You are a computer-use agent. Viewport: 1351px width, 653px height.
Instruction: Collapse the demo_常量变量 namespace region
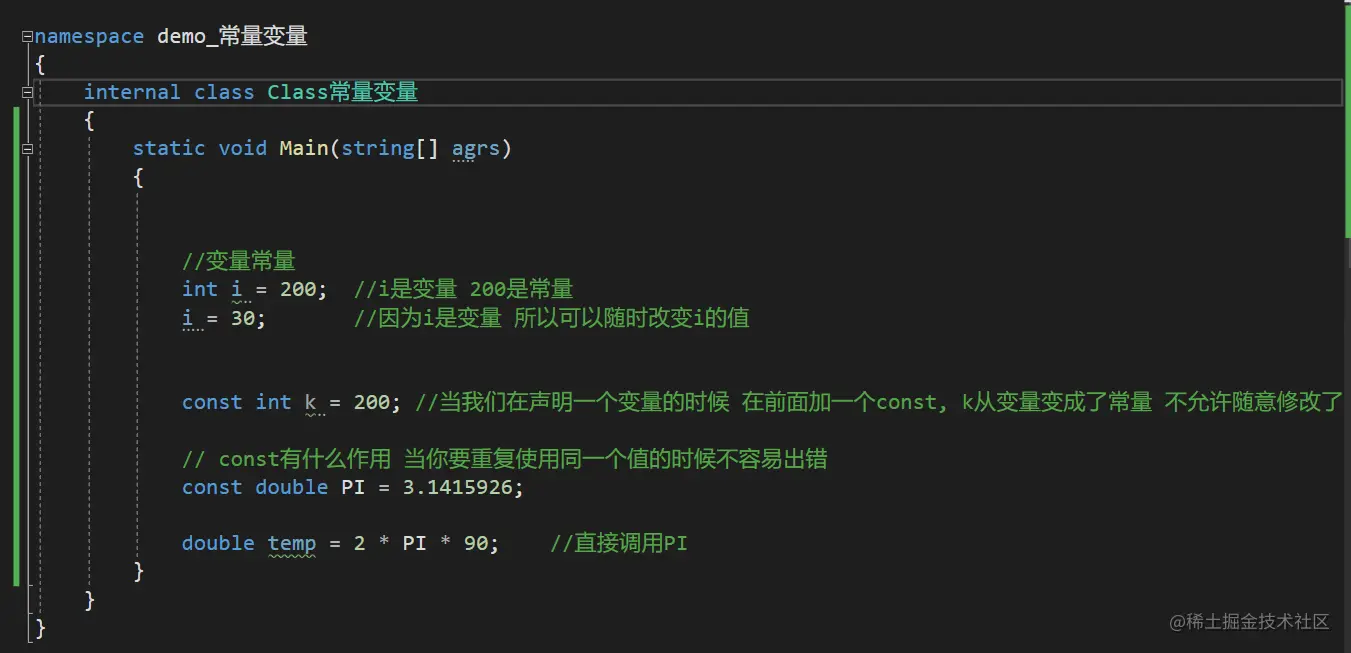coord(27,36)
